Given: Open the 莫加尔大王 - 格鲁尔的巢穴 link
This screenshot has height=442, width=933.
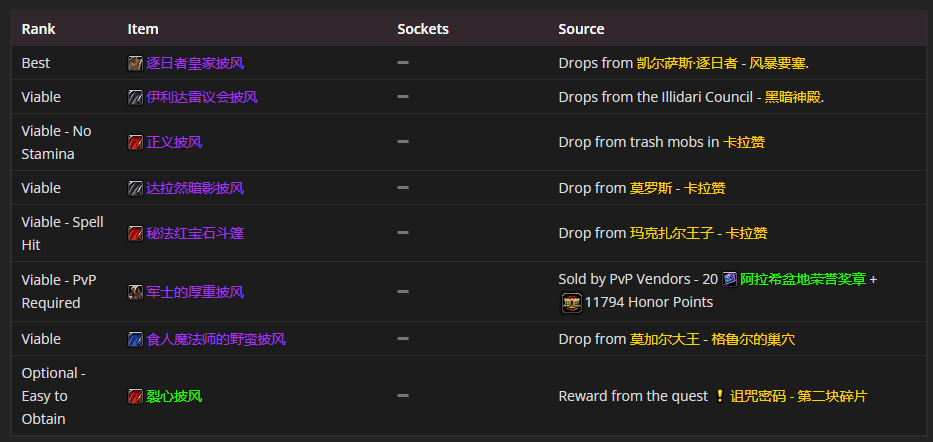Looking at the screenshot, I should [712, 339].
